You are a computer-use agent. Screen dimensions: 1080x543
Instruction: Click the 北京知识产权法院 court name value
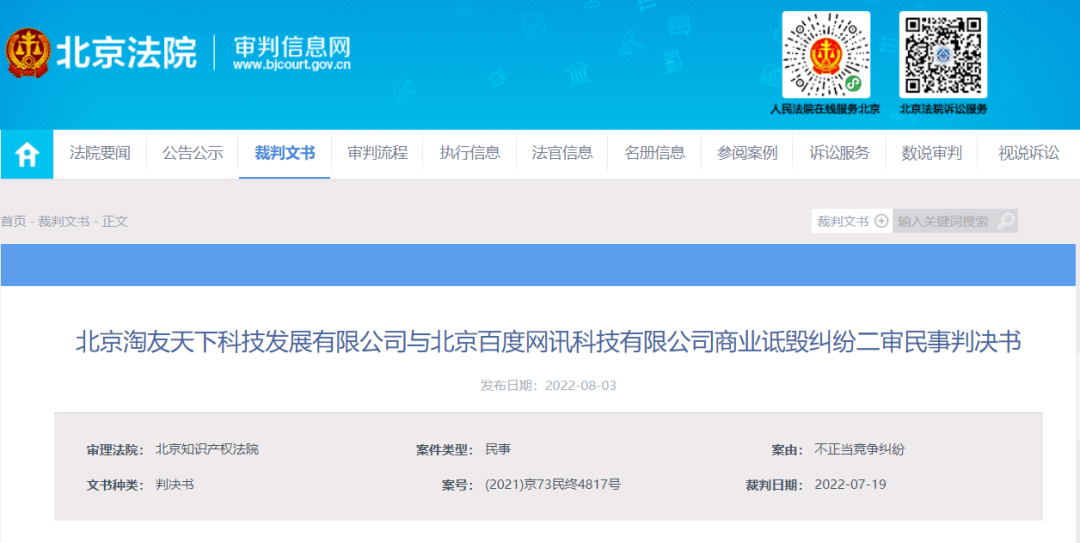pyautogui.click(x=207, y=449)
